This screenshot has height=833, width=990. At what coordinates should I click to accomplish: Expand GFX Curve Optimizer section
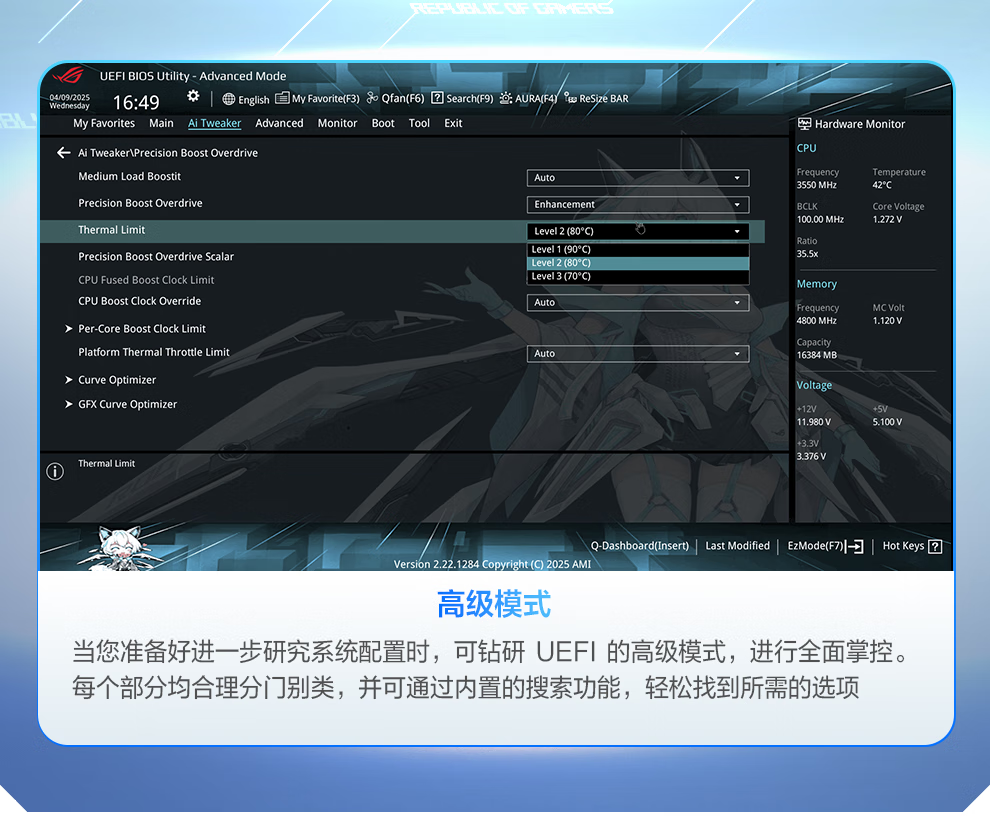point(127,405)
